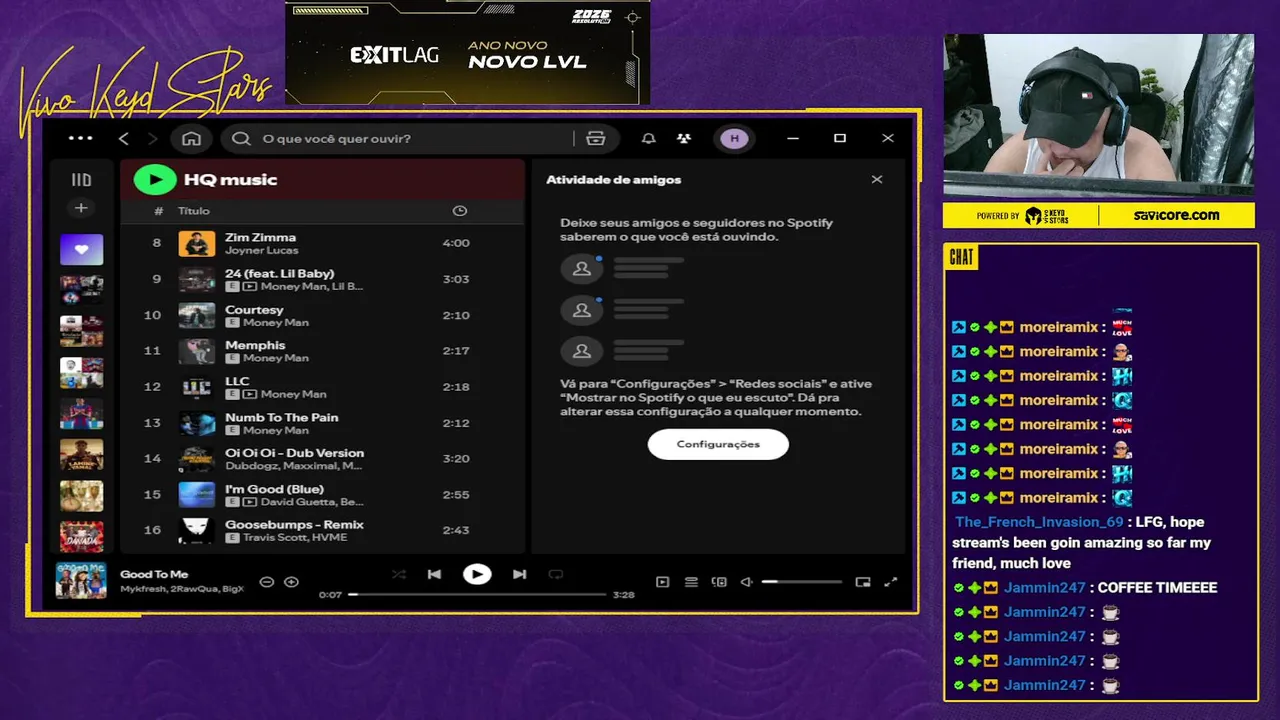Click the Configurações button
The height and width of the screenshot is (720, 1280).
[718, 444]
